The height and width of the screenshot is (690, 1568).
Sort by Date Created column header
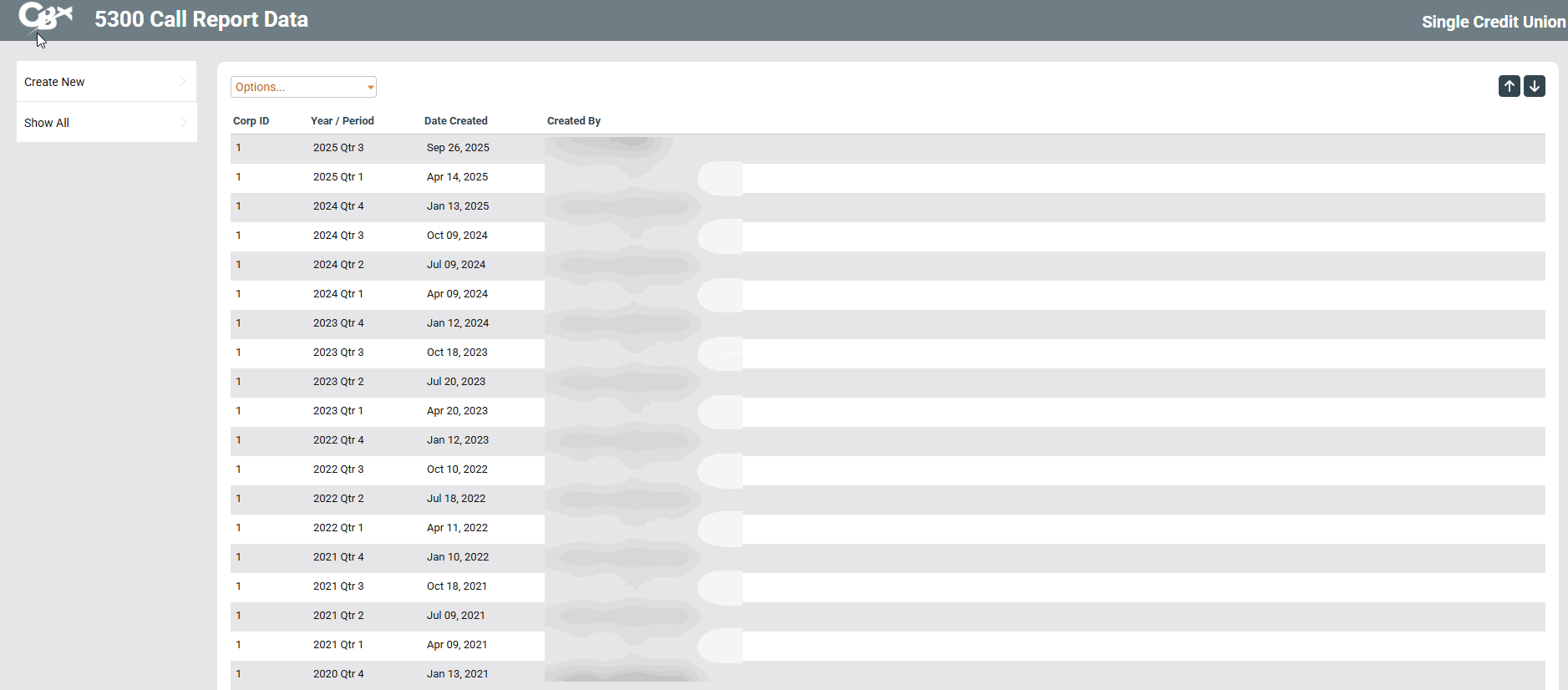pos(455,121)
